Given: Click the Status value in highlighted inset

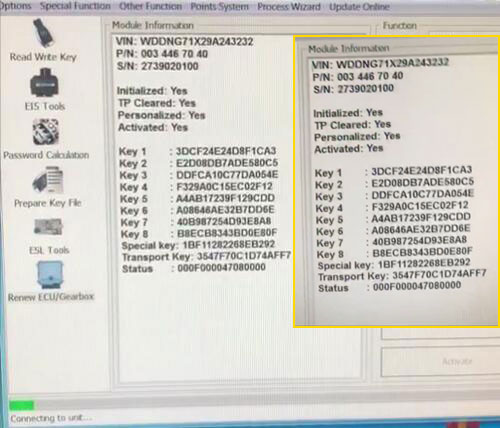Looking at the screenshot, I should click(417, 286).
